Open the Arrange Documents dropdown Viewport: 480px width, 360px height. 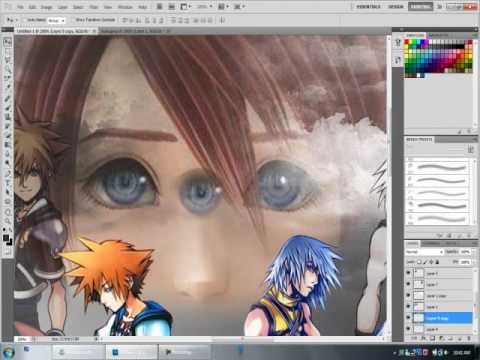tap(223, 6)
